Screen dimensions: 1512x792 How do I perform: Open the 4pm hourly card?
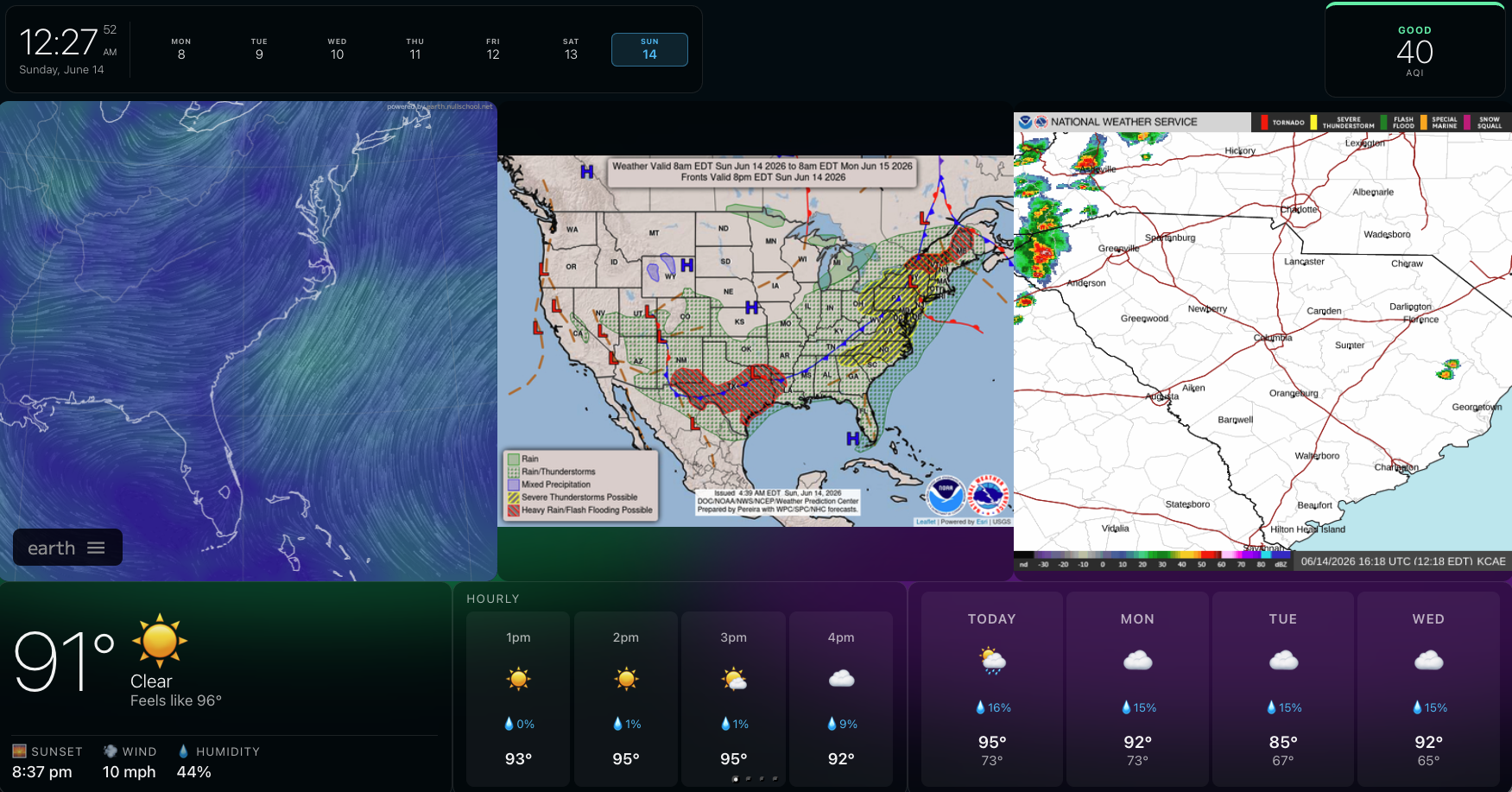point(841,699)
